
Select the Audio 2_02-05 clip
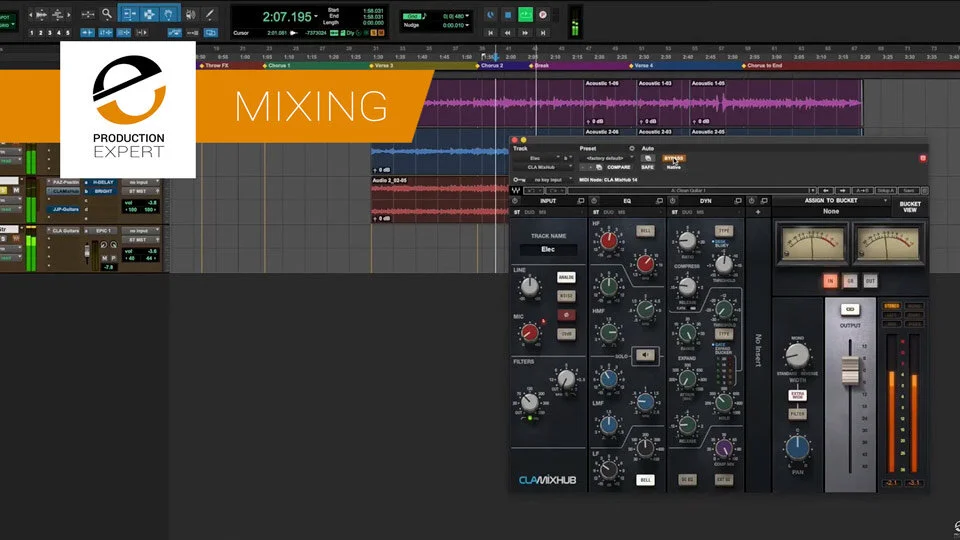coord(440,200)
